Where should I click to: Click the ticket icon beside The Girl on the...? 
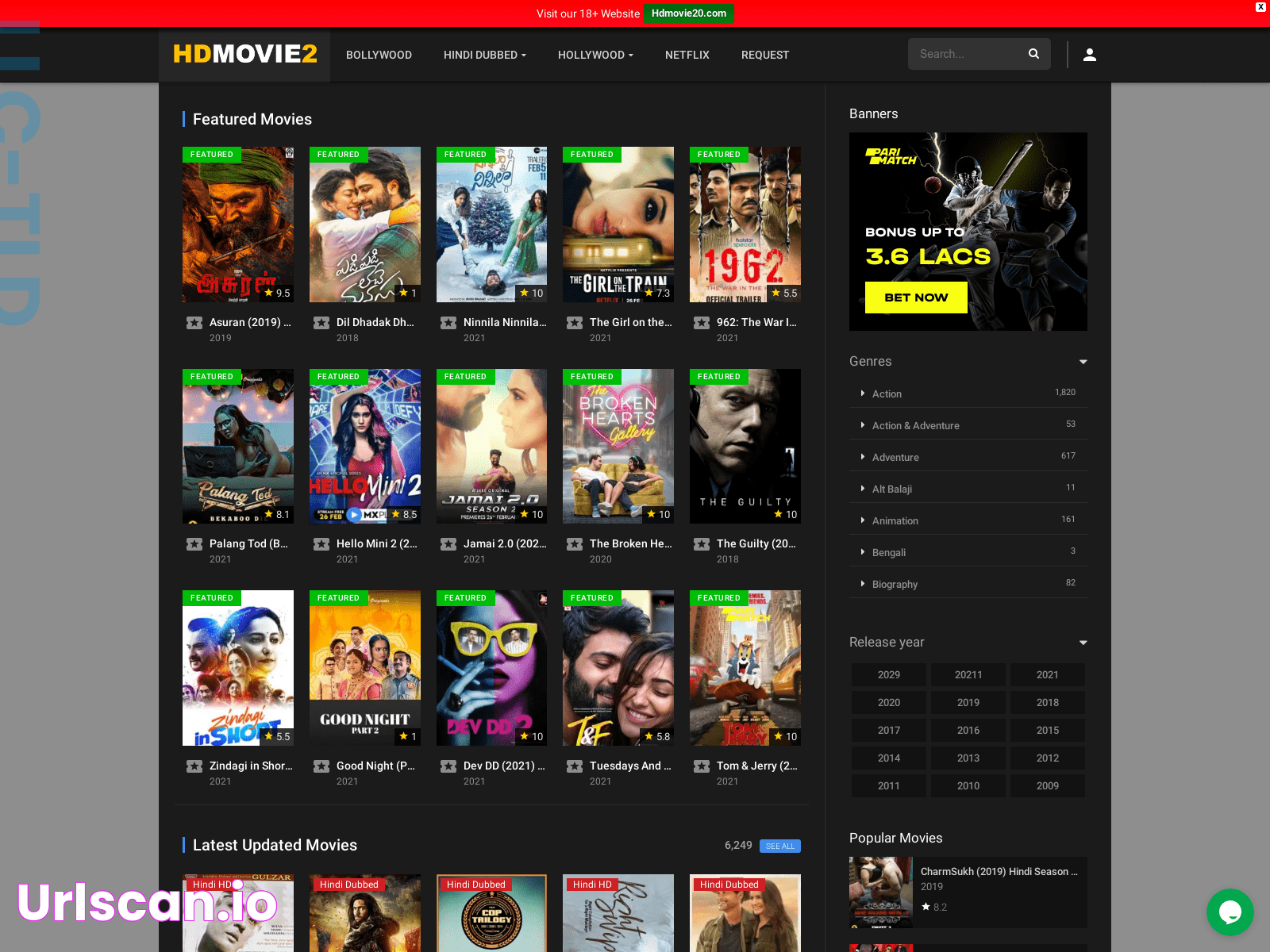(x=575, y=323)
